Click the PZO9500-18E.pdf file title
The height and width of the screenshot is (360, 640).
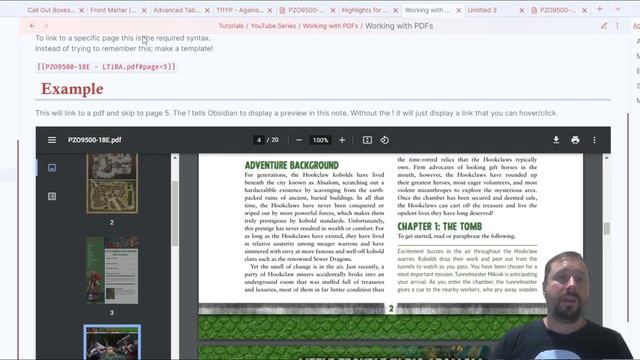(95, 140)
